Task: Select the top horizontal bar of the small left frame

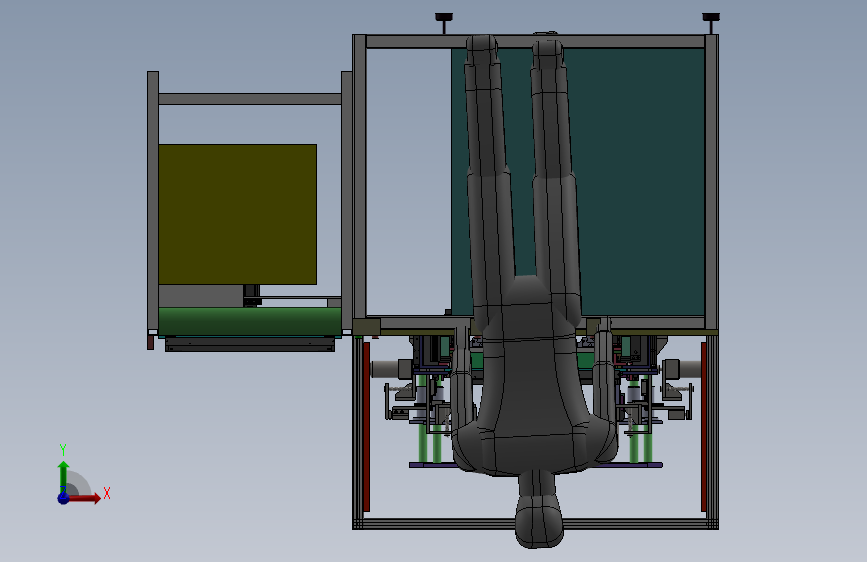Action: pos(249,99)
